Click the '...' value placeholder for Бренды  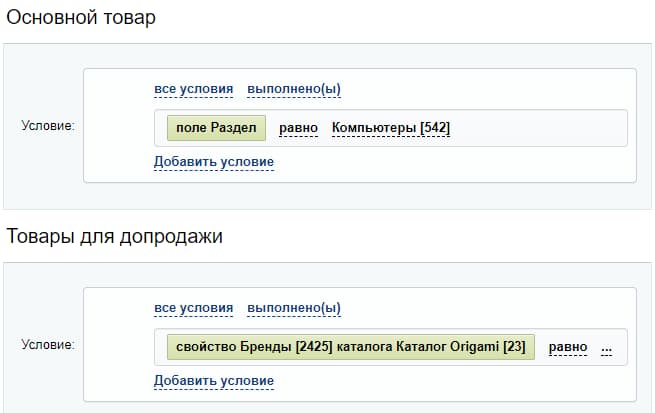coord(607,348)
